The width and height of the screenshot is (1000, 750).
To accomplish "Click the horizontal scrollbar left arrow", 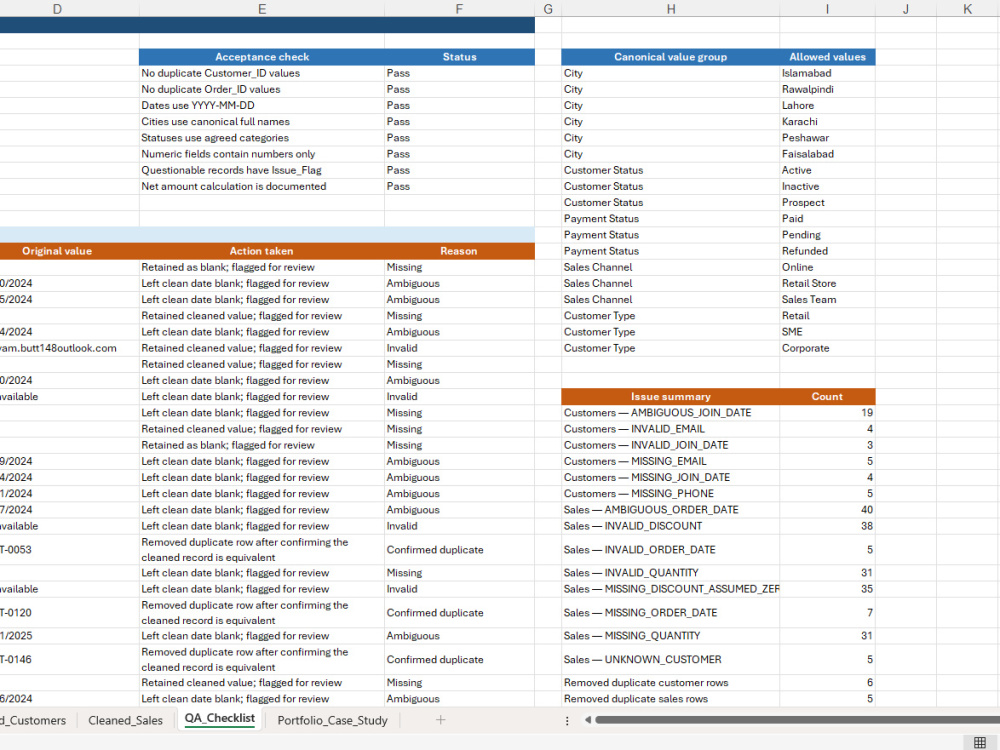I will click(587, 720).
